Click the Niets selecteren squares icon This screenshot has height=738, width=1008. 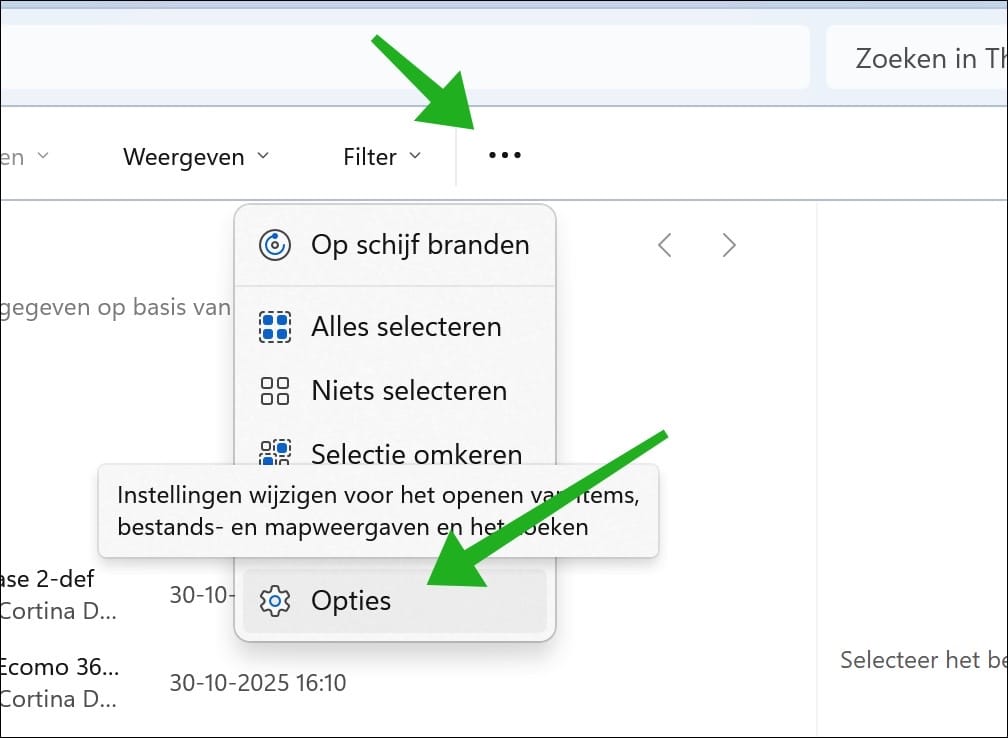(x=272, y=390)
